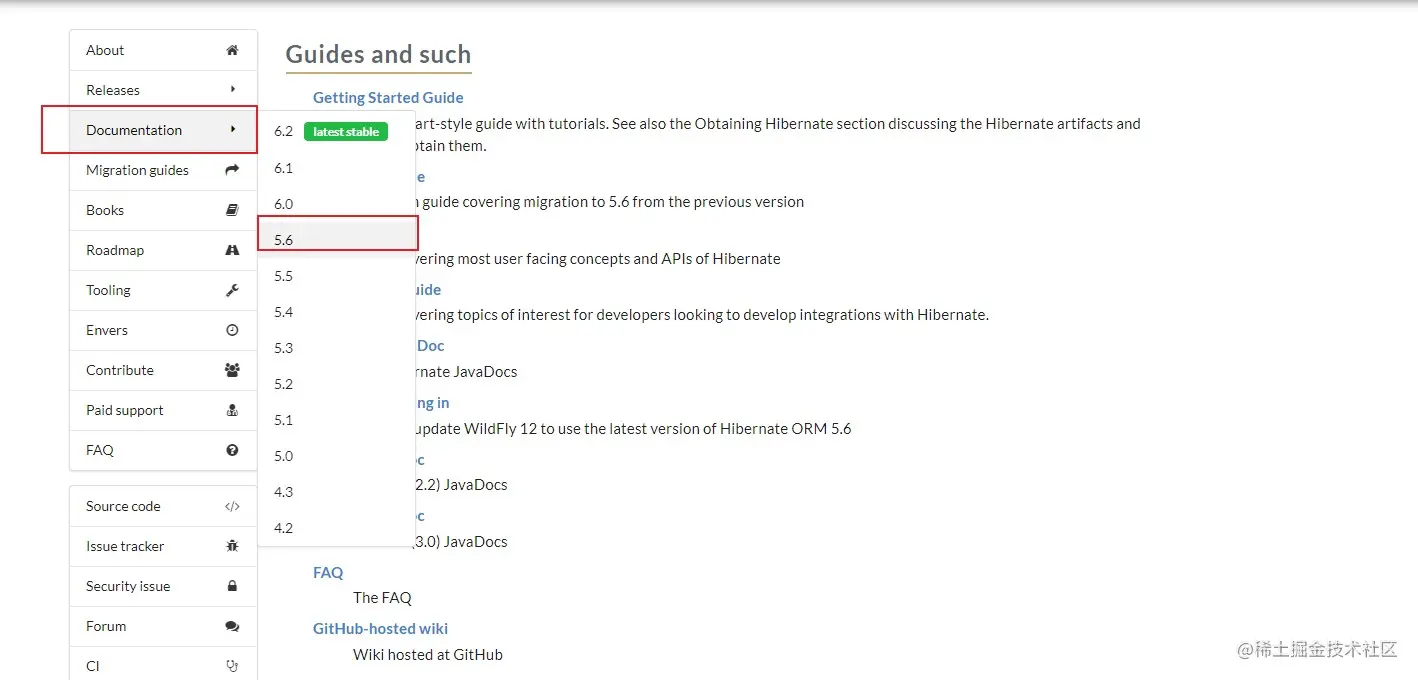Open the Books sidebar item
Image resolution: width=1418 pixels, height=680 pixels.
pyautogui.click(x=163, y=210)
